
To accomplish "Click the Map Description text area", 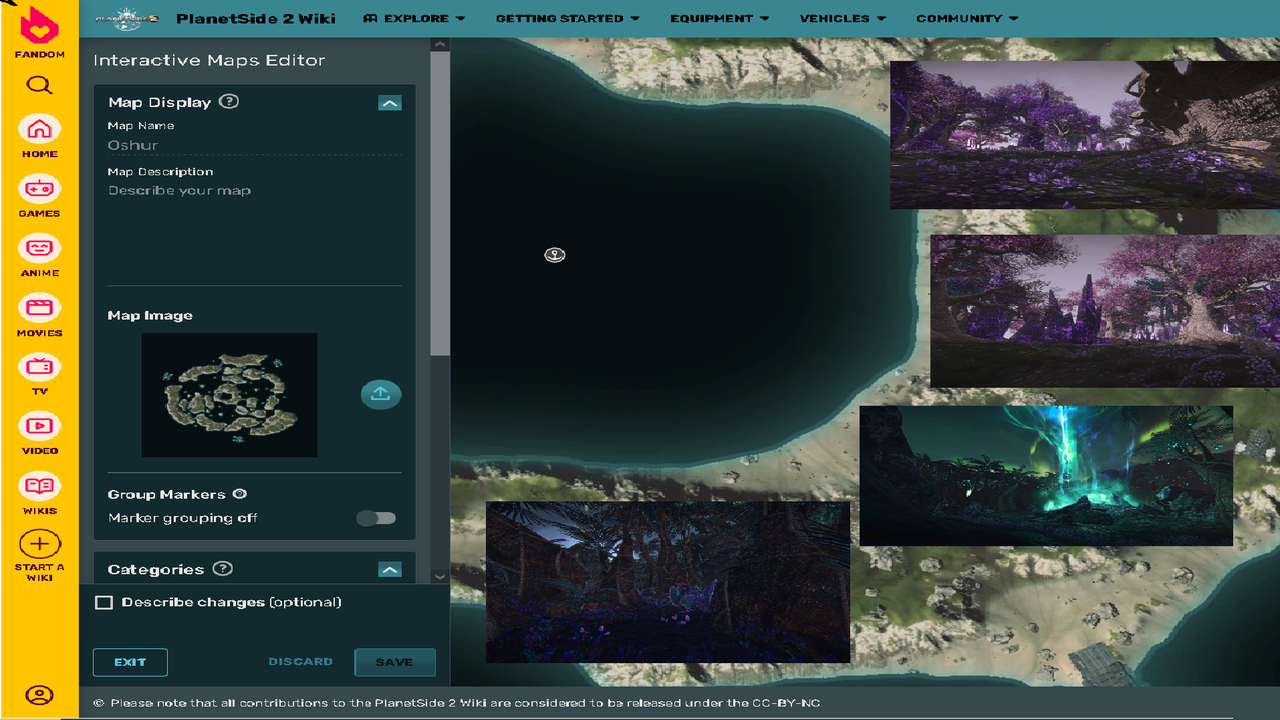I will tap(254, 232).
